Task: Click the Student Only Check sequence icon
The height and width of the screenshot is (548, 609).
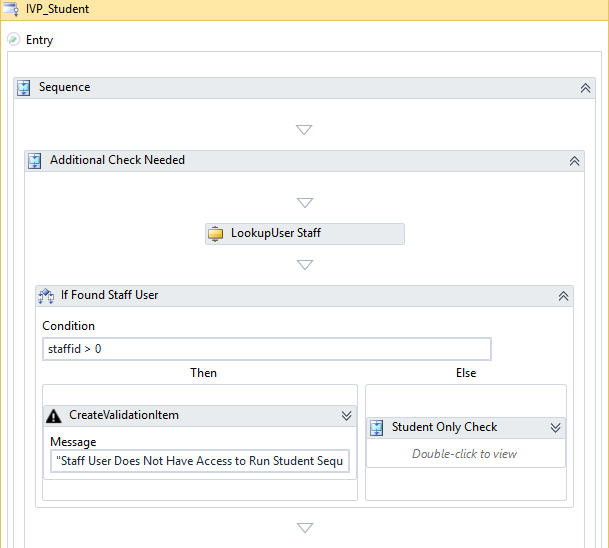Action: [x=377, y=428]
